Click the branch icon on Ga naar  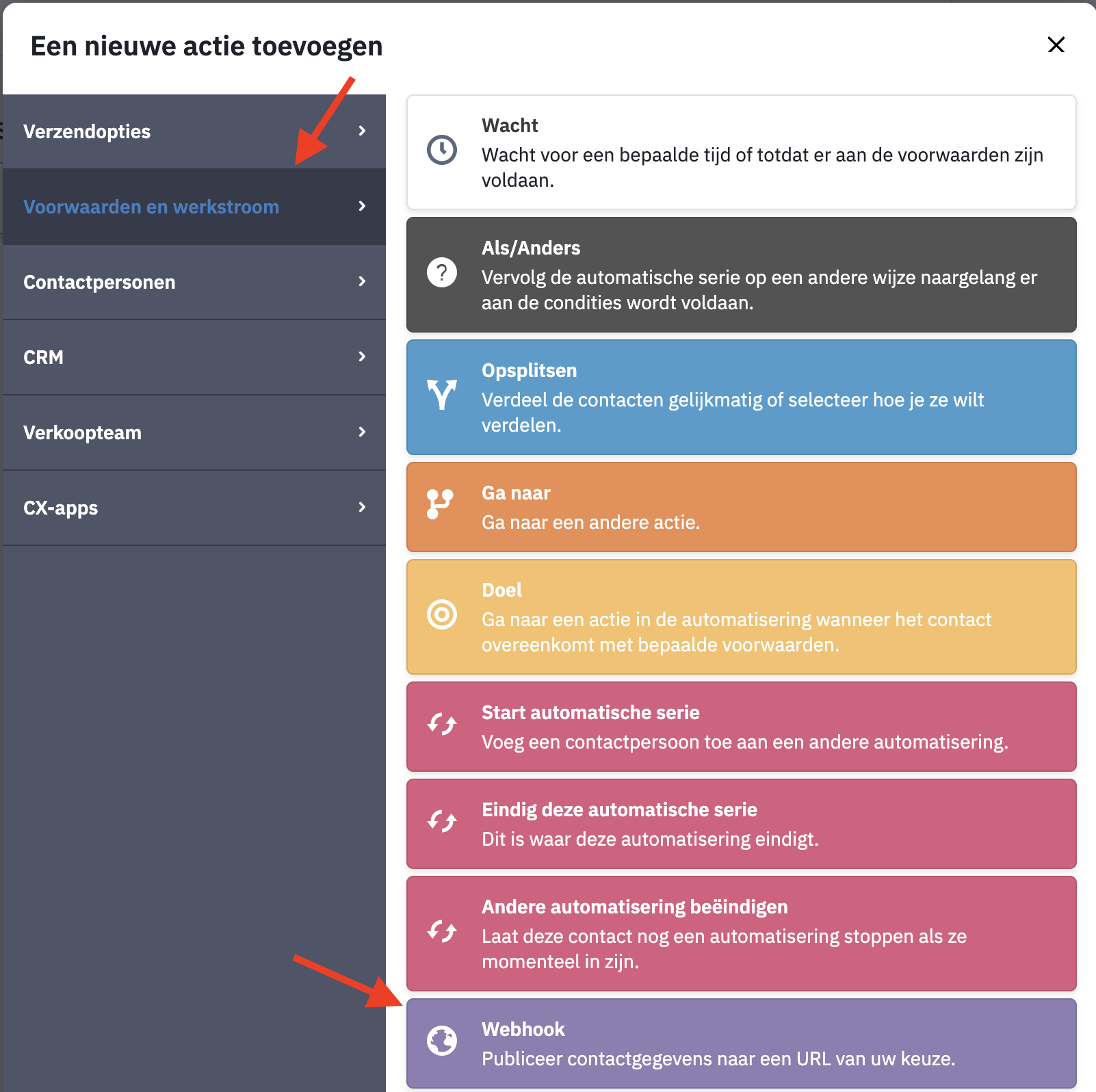click(440, 504)
